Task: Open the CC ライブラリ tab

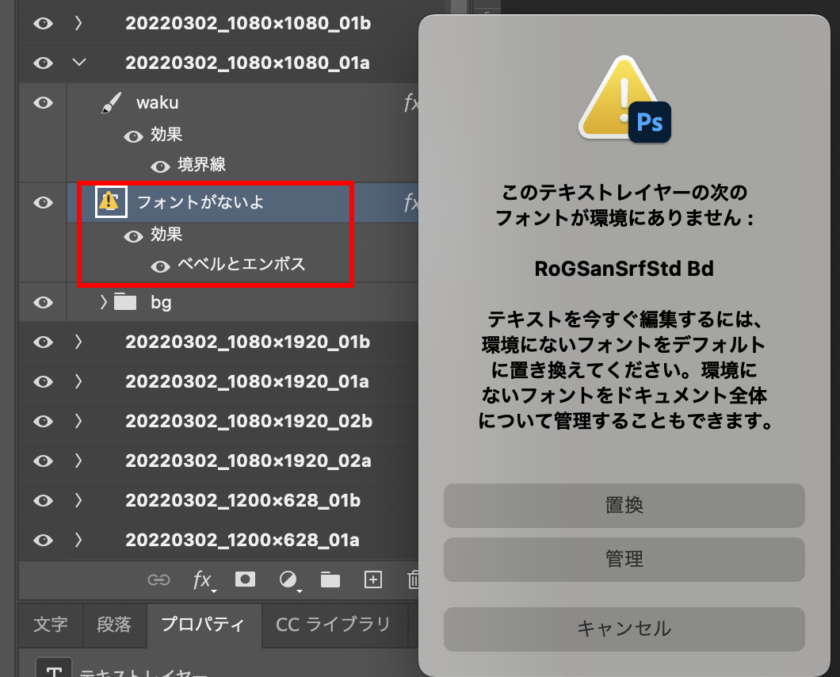Action: [333, 624]
